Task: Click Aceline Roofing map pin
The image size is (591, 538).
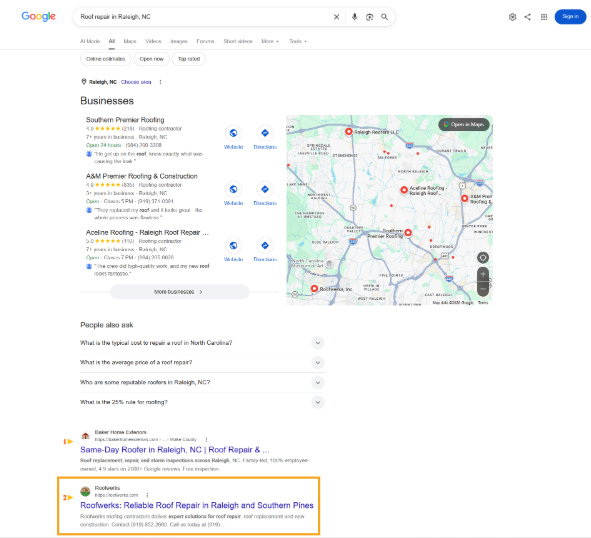Action: pyautogui.click(x=404, y=190)
